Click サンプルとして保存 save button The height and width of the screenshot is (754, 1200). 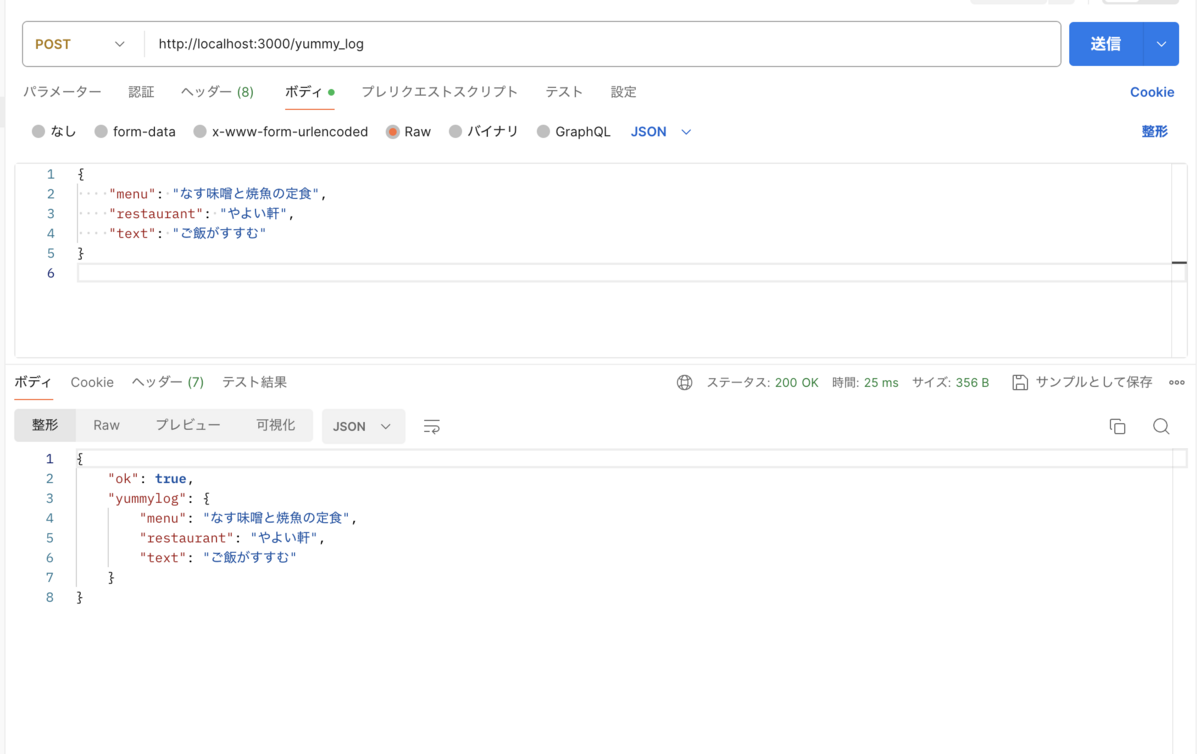coord(1082,383)
